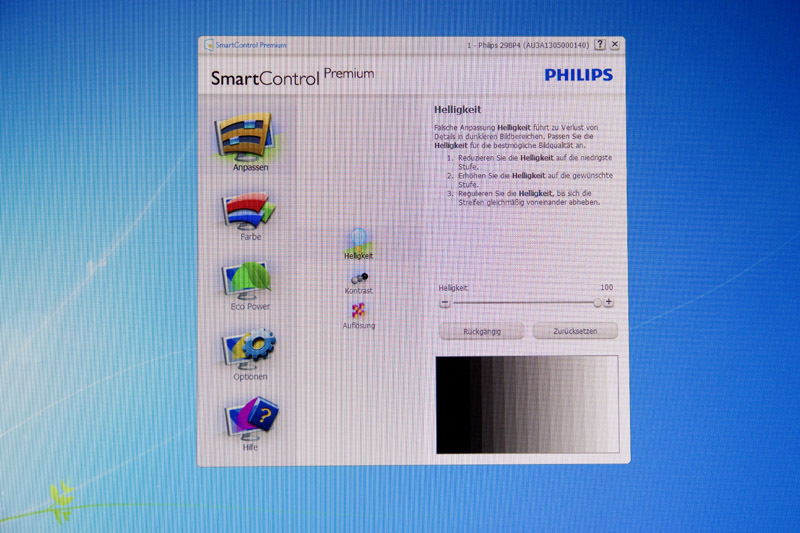Click instruction step 1 Reduzieren Sie text
The width and height of the screenshot is (800, 533).
(x=535, y=162)
